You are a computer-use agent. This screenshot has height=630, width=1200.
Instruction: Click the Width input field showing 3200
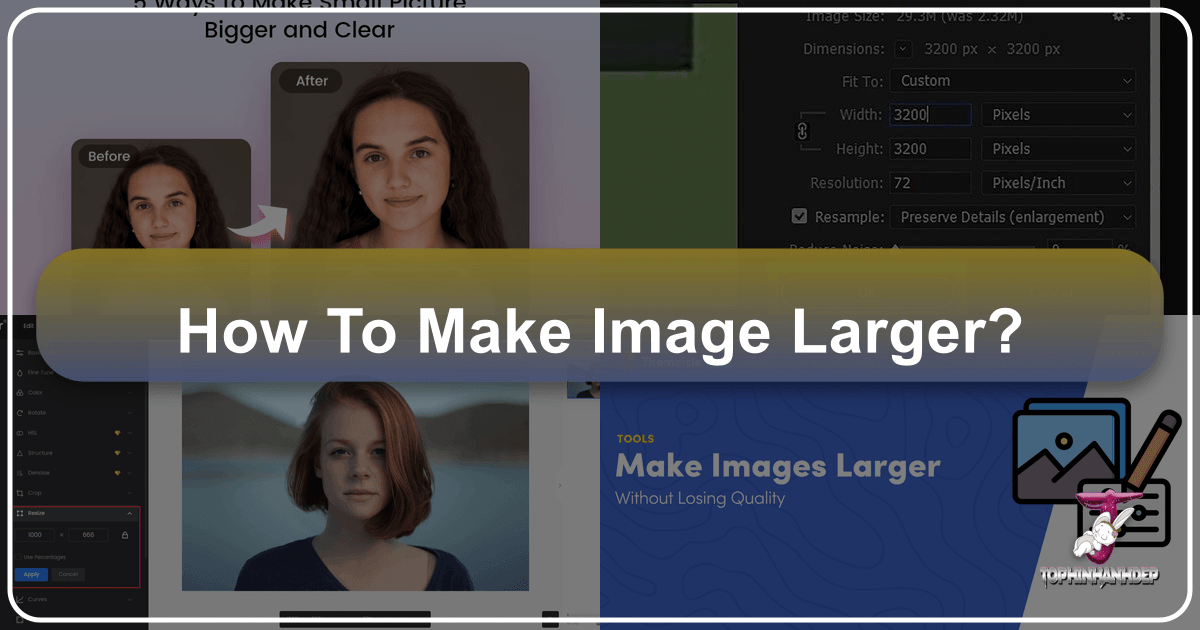(x=929, y=114)
